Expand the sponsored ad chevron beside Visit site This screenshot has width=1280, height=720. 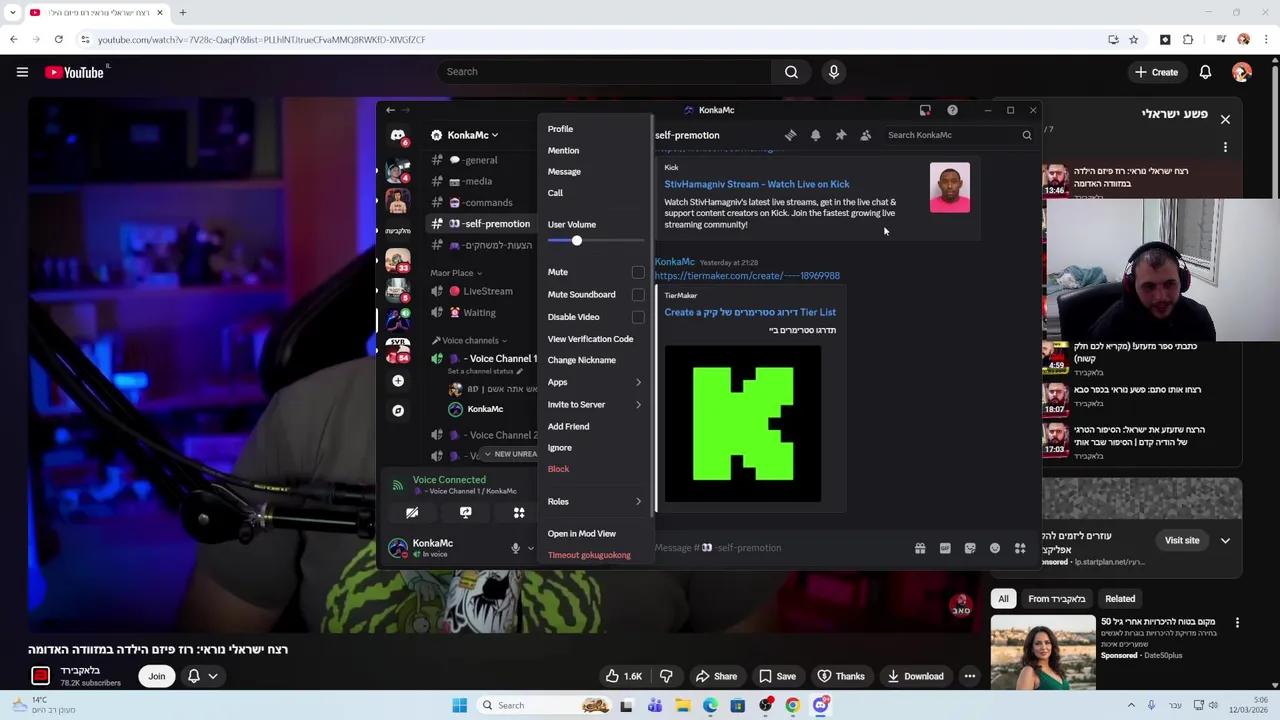(x=1225, y=540)
